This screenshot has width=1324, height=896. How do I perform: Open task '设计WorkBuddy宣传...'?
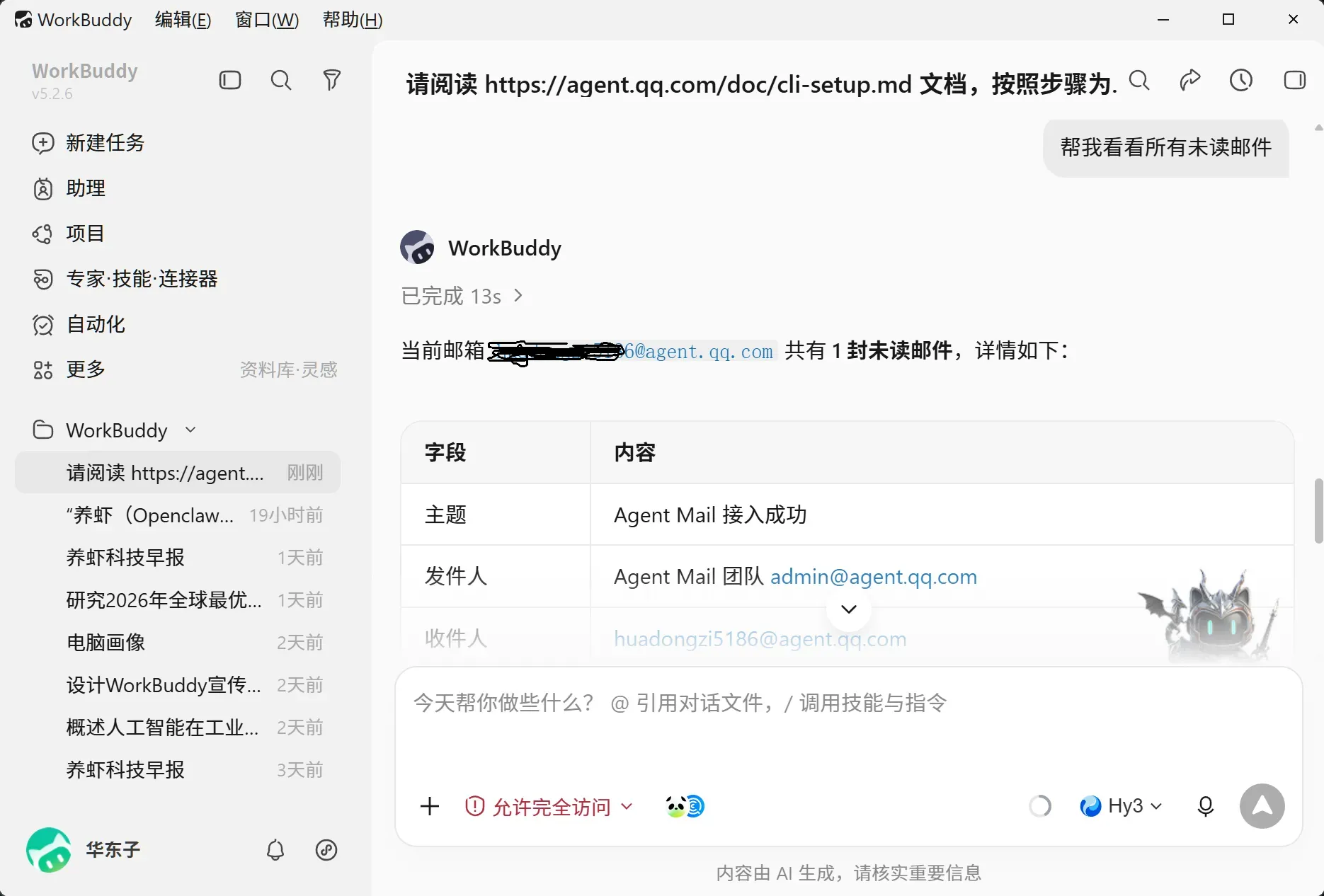(178, 685)
